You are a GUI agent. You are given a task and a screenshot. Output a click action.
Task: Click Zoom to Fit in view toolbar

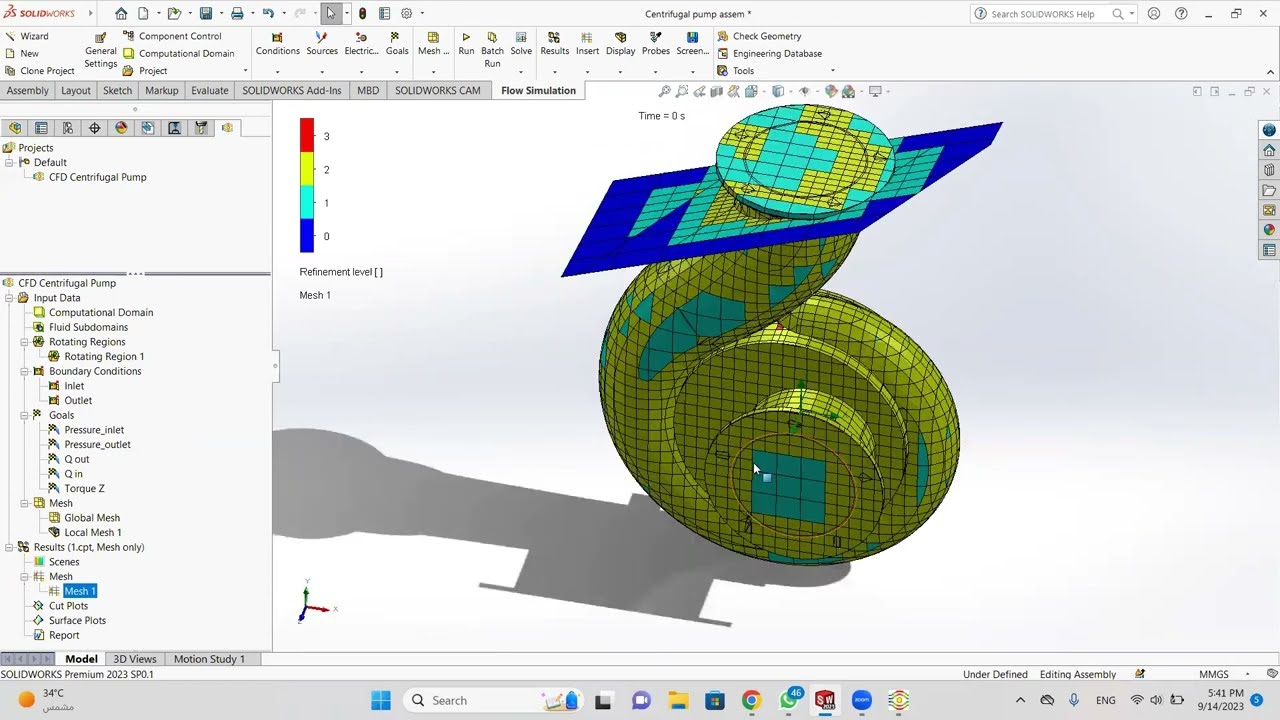[x=664, y=91]
